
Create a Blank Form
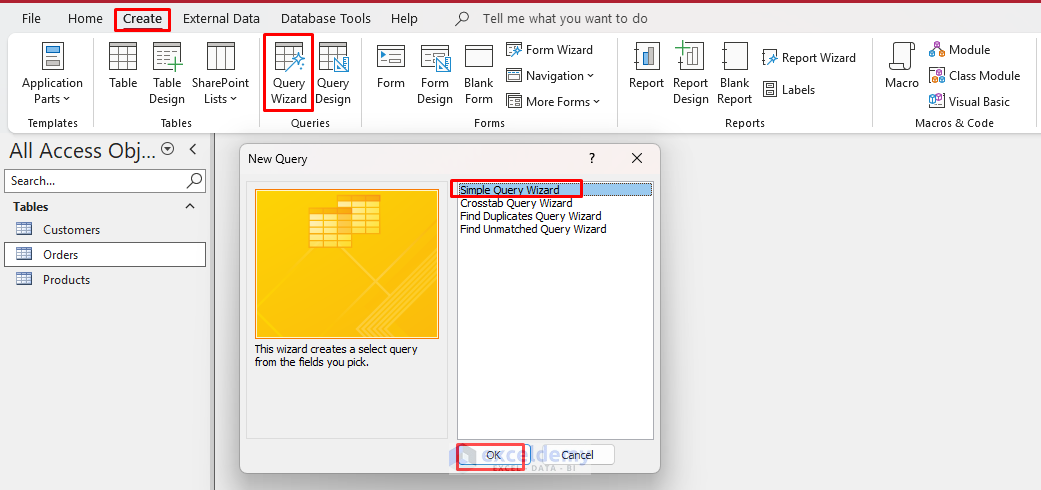pos(479,74)
